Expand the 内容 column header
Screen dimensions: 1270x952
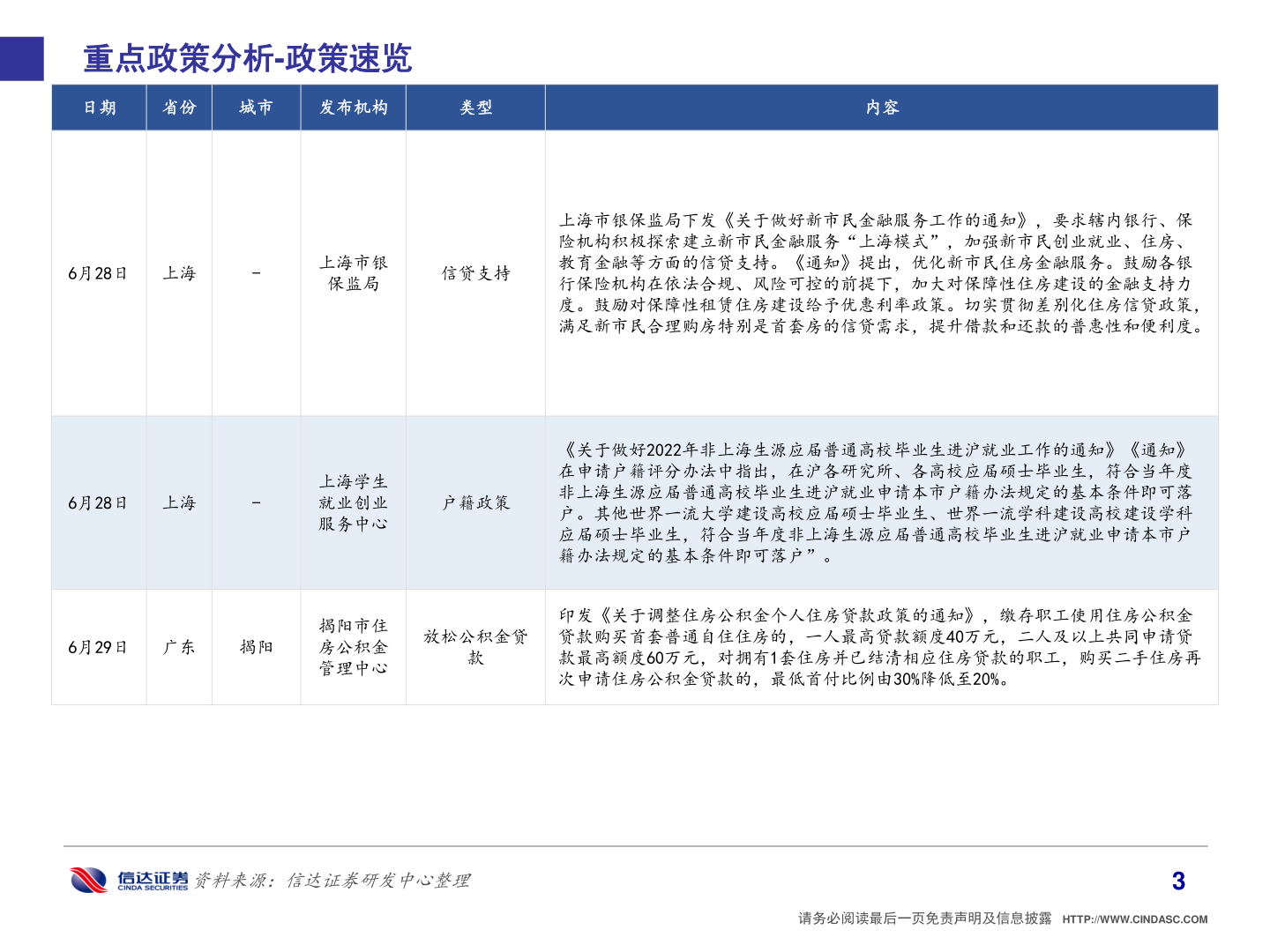885,108
